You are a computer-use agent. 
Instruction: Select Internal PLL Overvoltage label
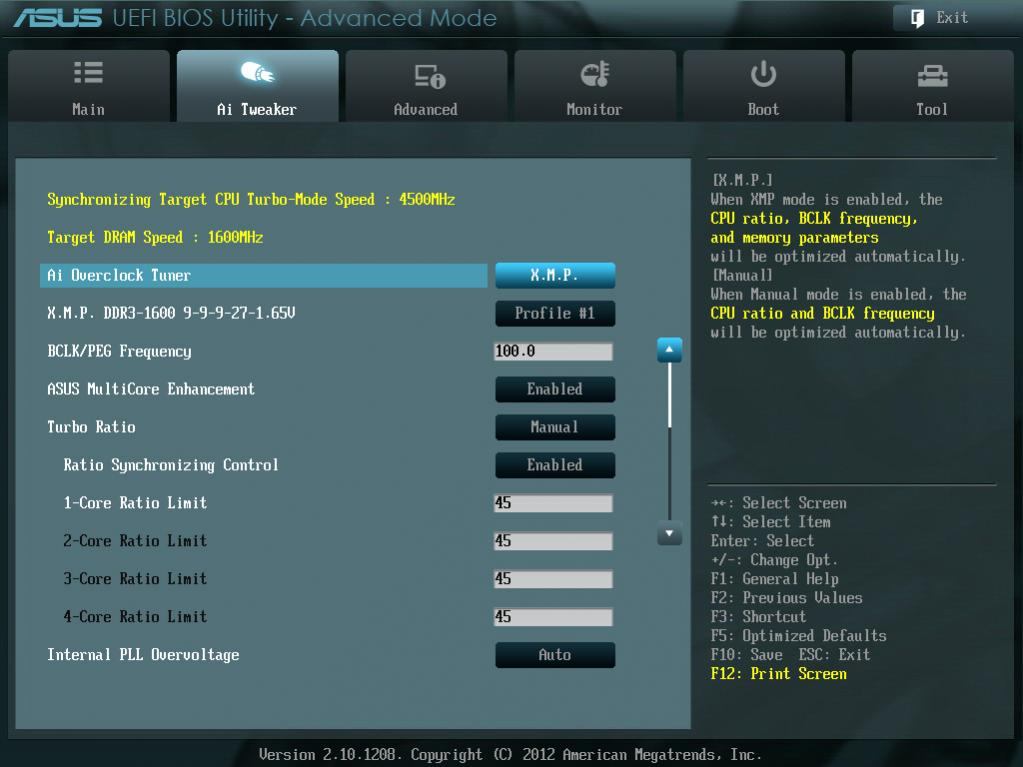click(x=143, y=655)
